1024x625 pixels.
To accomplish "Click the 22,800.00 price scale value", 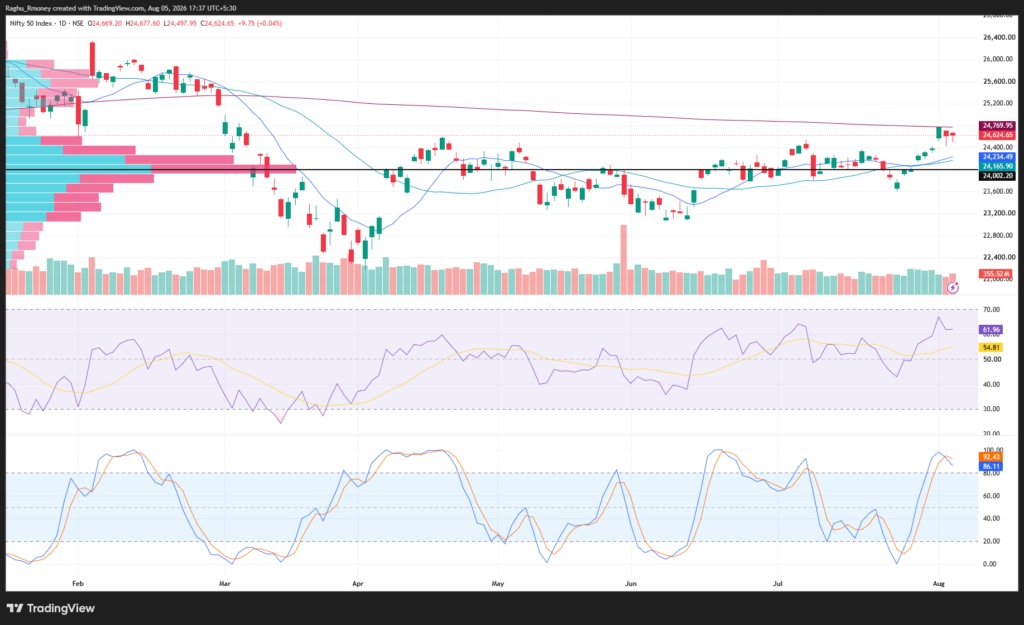I will pos(999,235).
